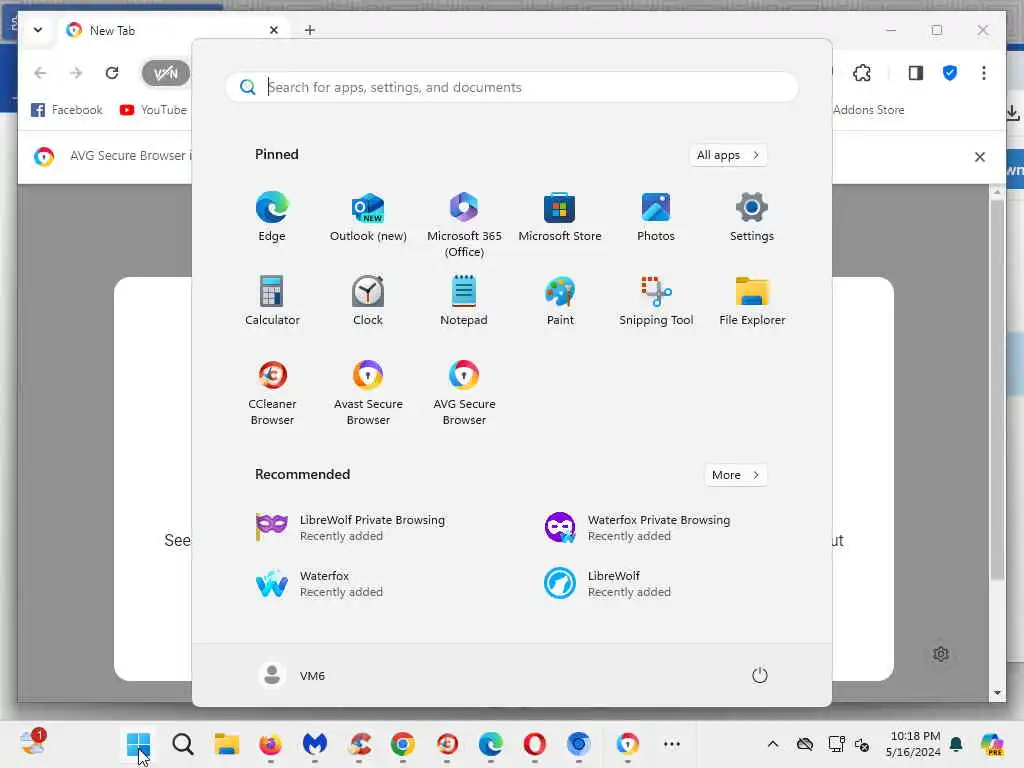Open a new browser tab with plus
1024x768 pixels.
coord(310,30)
